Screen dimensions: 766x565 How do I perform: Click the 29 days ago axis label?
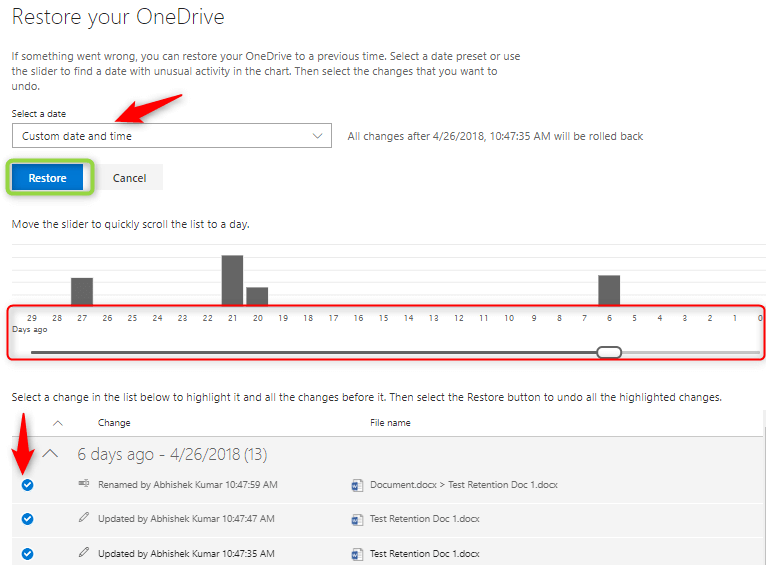point(32,318)
